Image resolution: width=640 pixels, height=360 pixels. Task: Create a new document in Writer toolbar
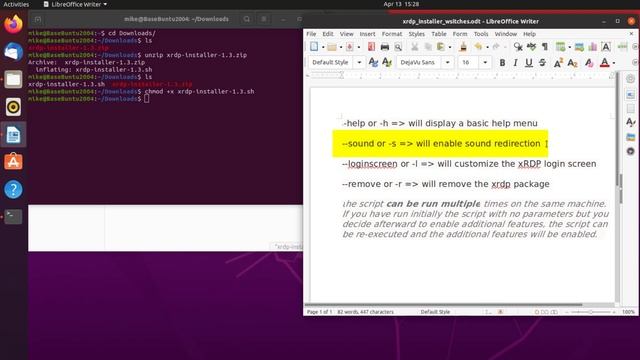click(x=314, y=47)
